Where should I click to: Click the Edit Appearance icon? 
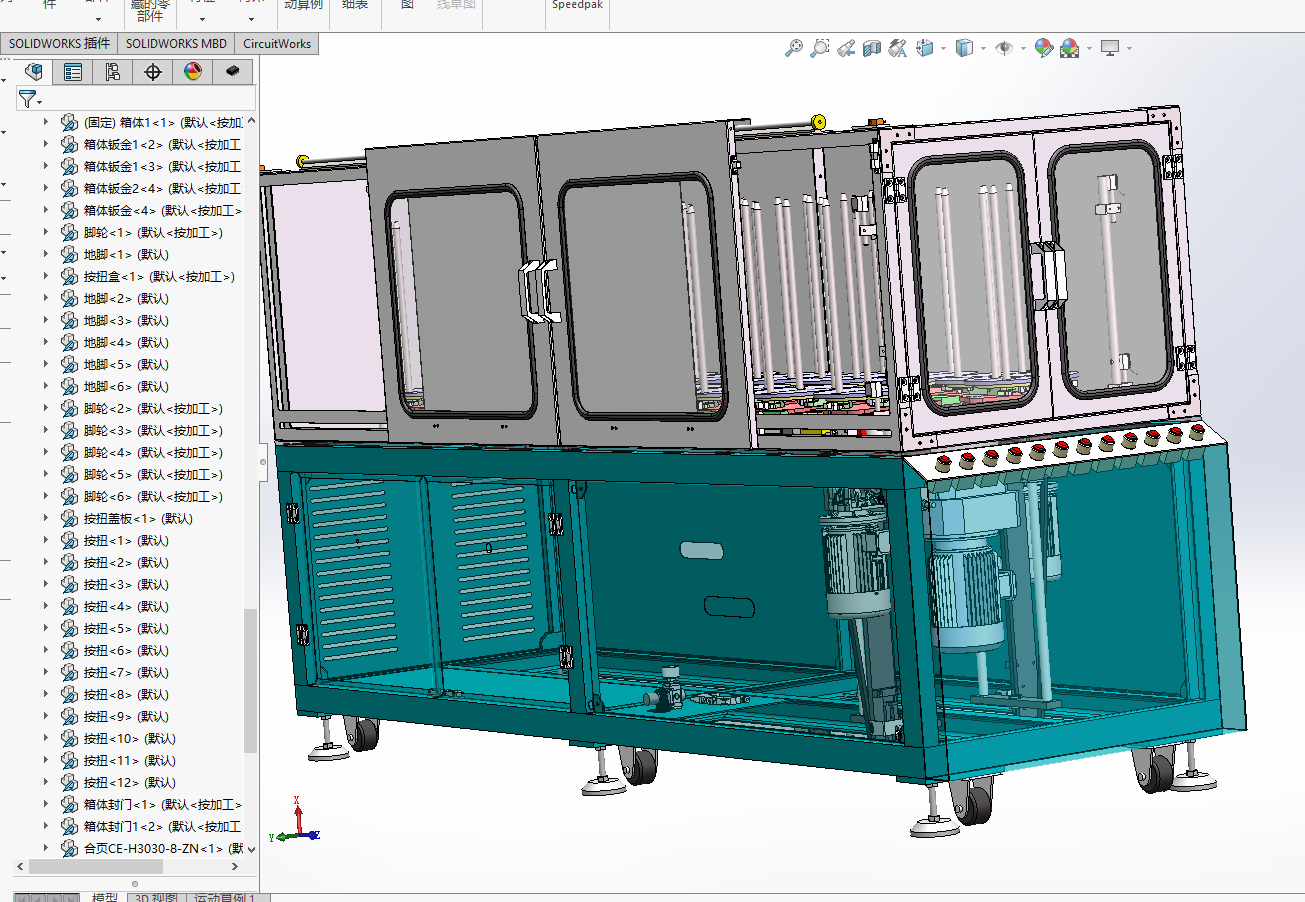(1043, 48)
